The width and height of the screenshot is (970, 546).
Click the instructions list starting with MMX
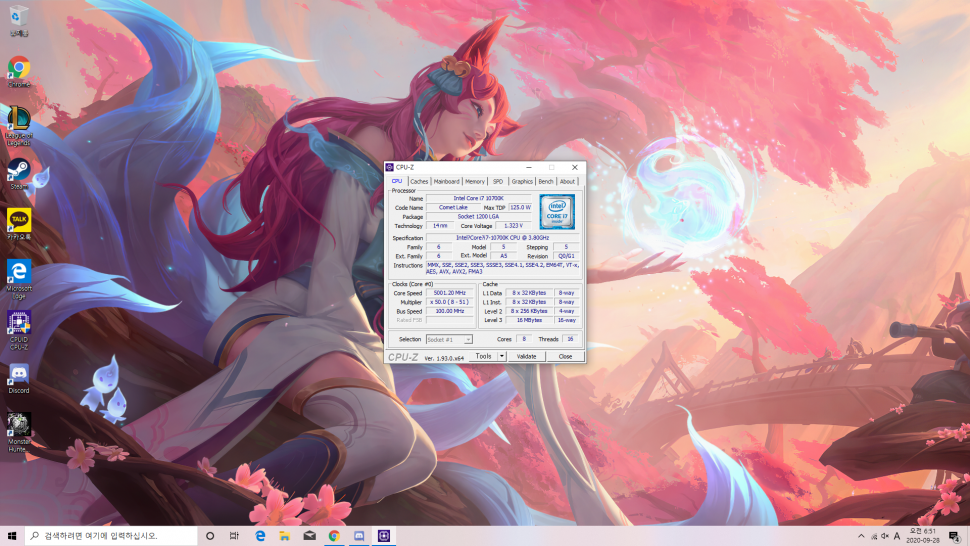tap(502, 268)
